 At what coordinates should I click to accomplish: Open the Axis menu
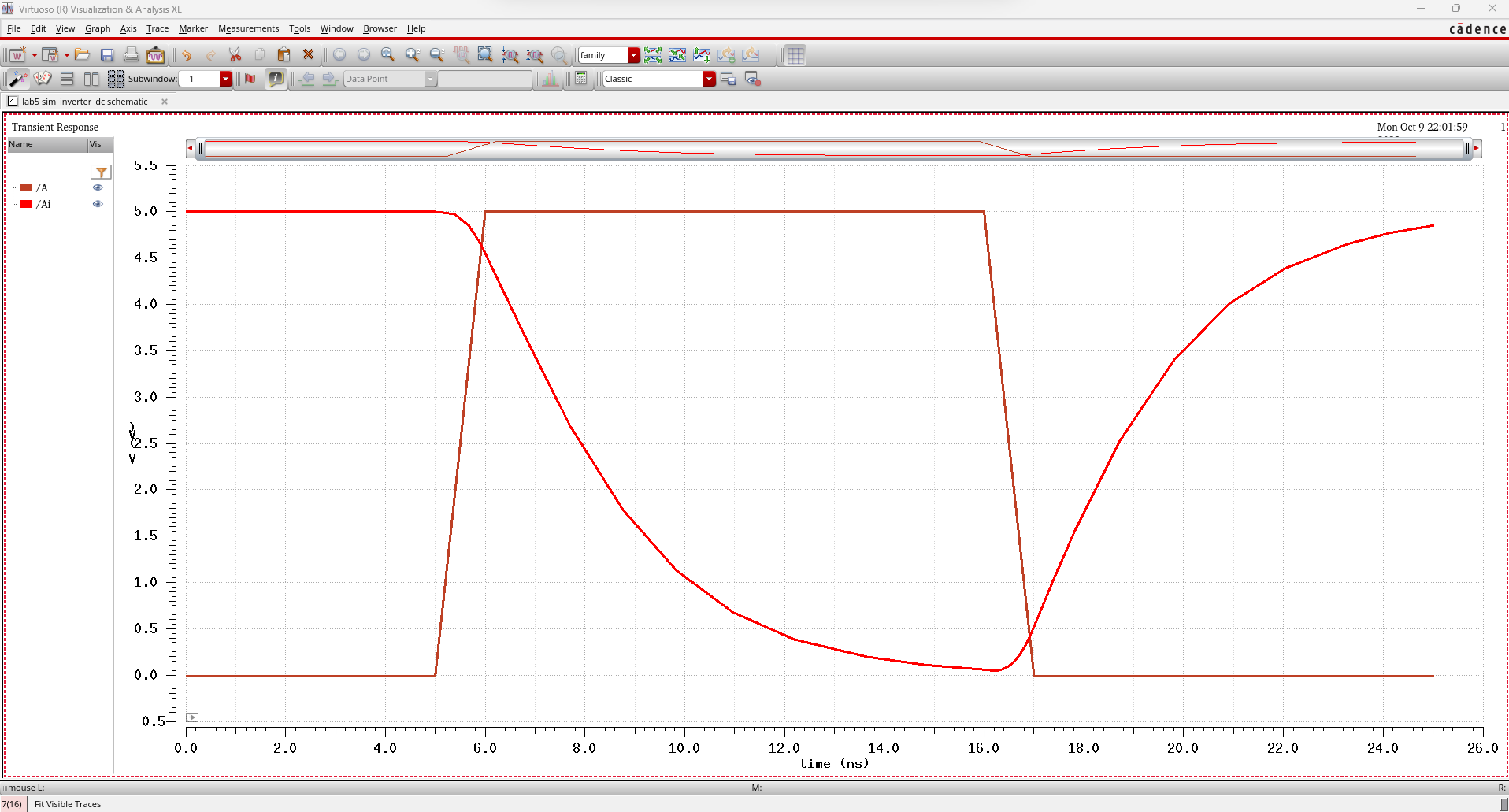128,28
